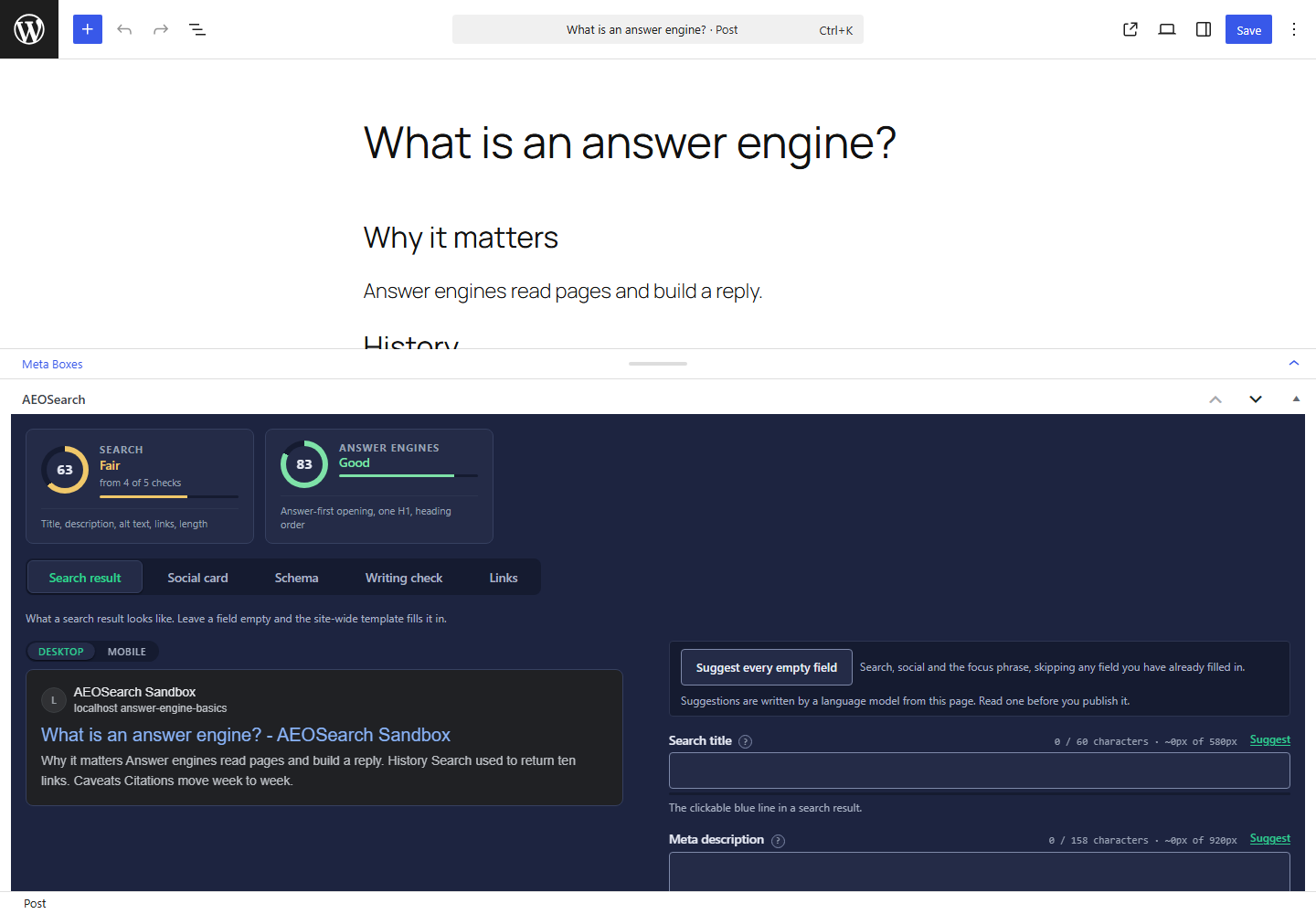Click the Meta Boxes label
This screenshot has height=914, width=1316.
coord(52,364)
